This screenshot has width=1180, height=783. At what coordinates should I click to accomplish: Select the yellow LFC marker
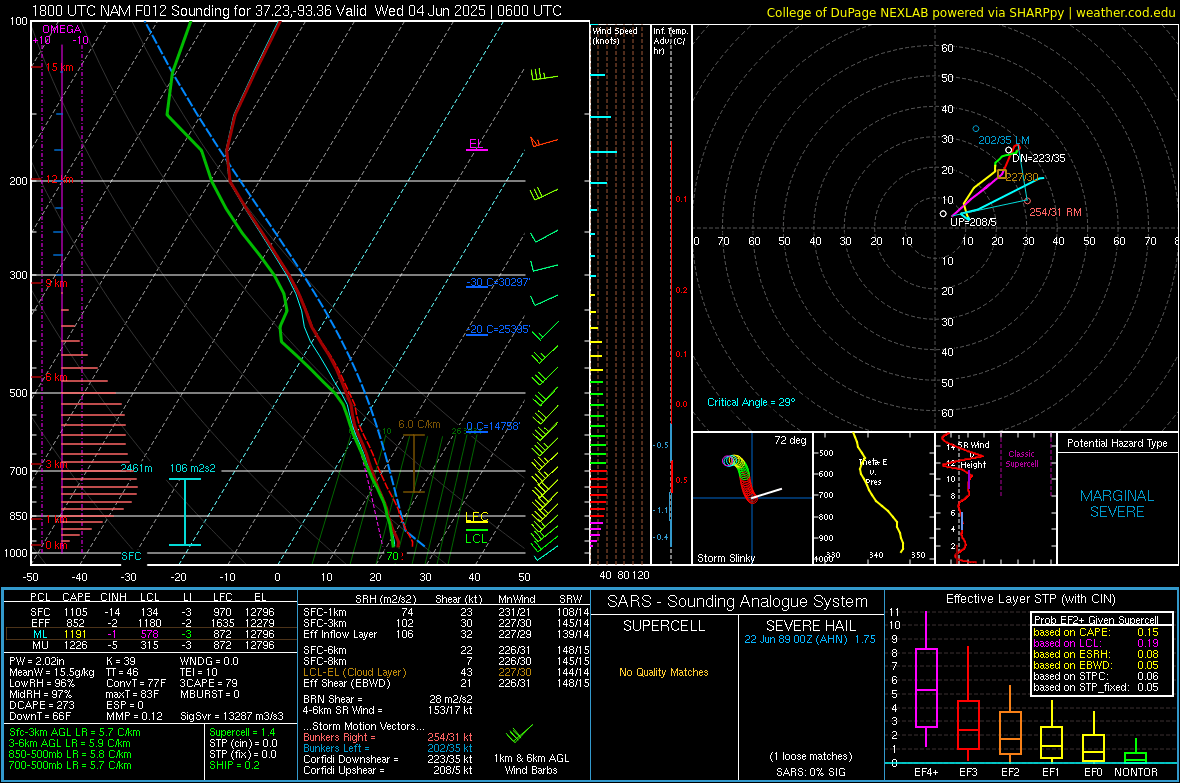(x=476, y=517)
